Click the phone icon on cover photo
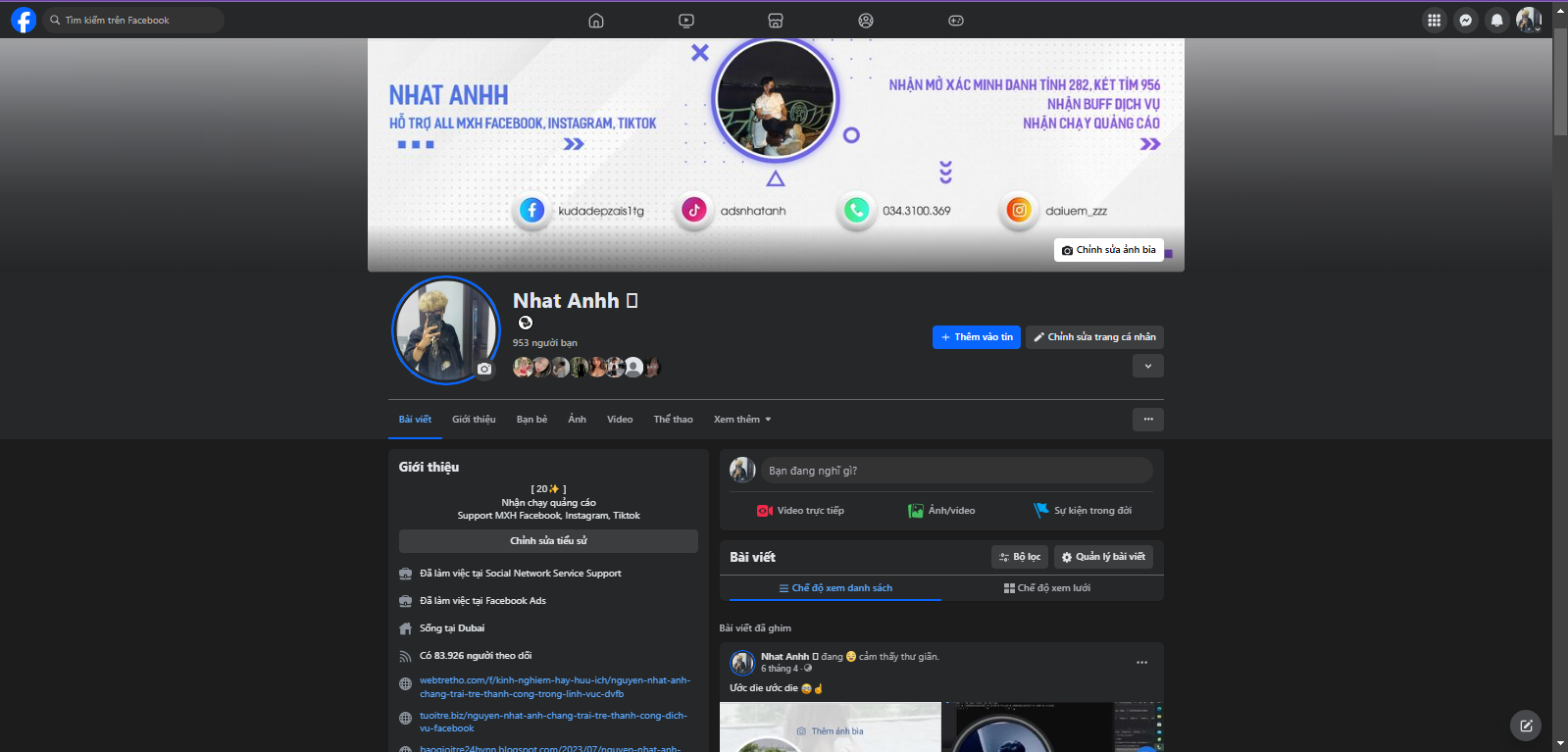The height and width of the screenshot is (752, 1568). tap(856, 210)
